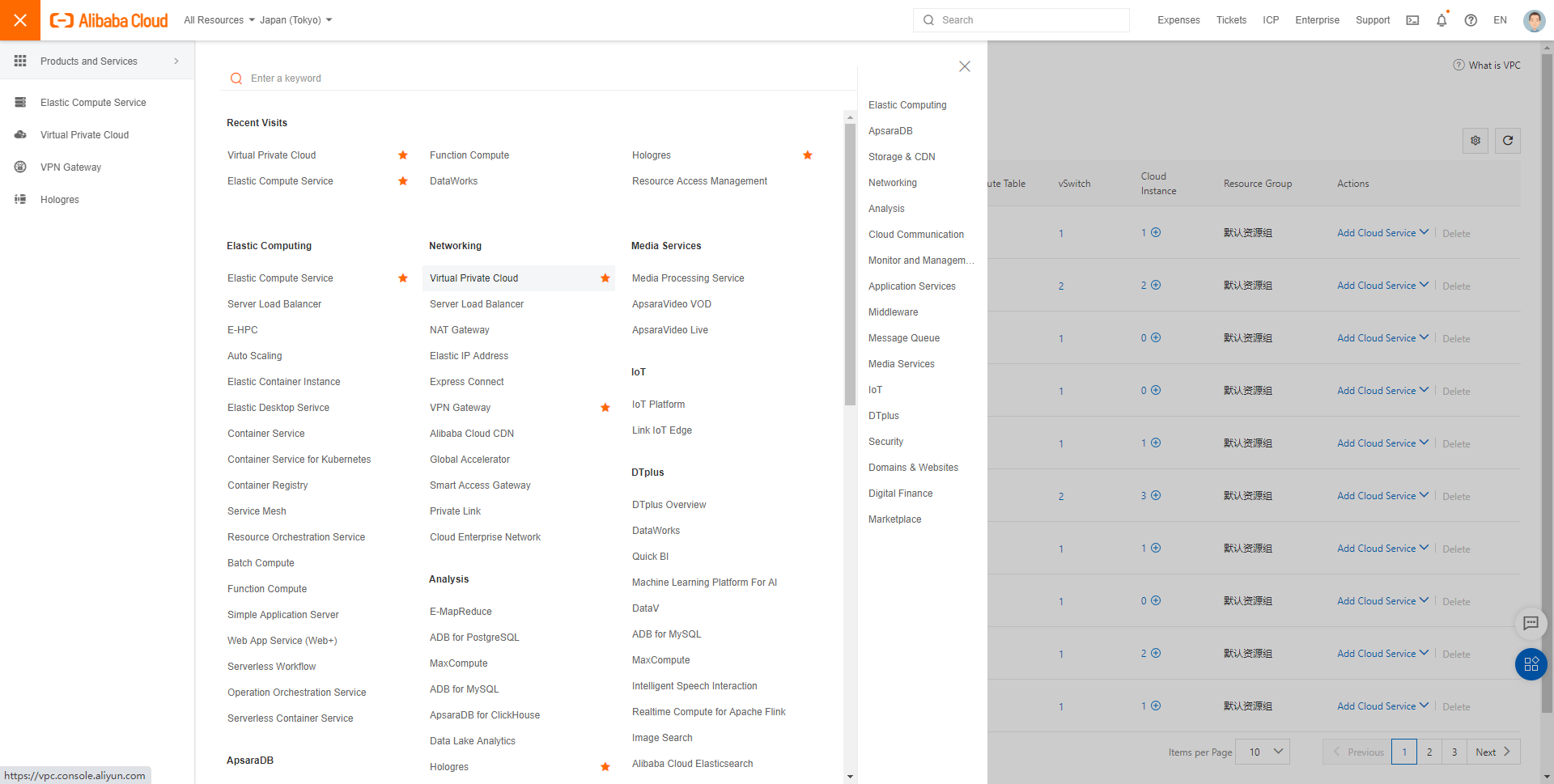The image size is (1554, 784).
Task: Unstar Elastic Compute Service in Recent Visits
Action: click(403, 181)
